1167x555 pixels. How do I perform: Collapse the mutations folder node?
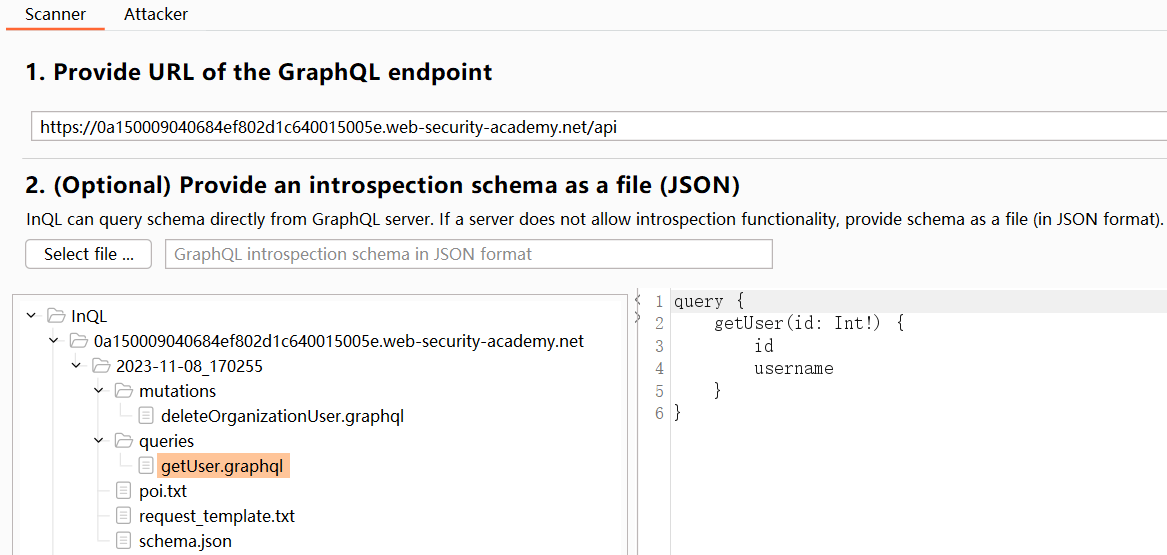(x=98, y=391)
